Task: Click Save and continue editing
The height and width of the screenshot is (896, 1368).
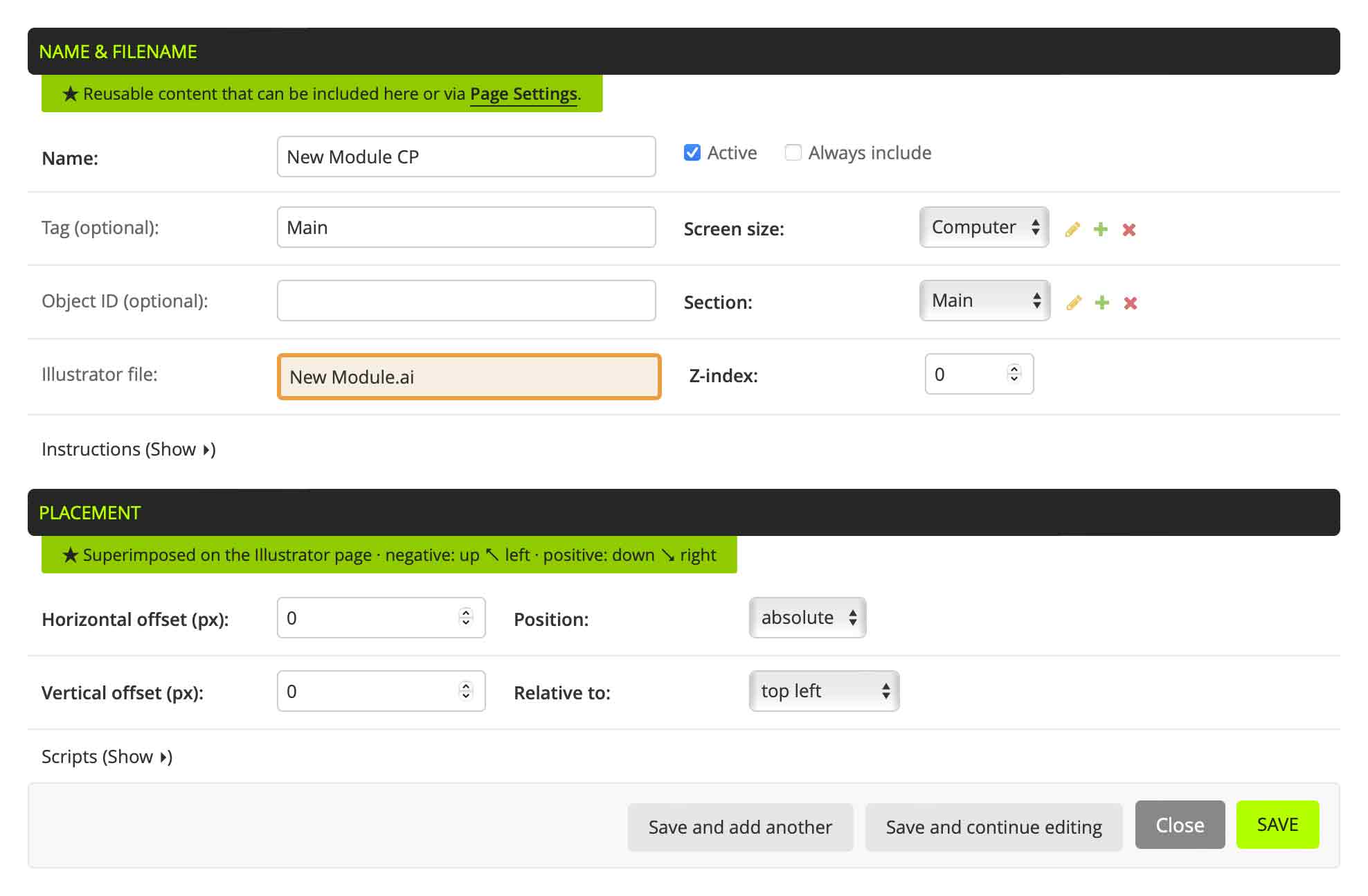Action: [x=993, y=827]
